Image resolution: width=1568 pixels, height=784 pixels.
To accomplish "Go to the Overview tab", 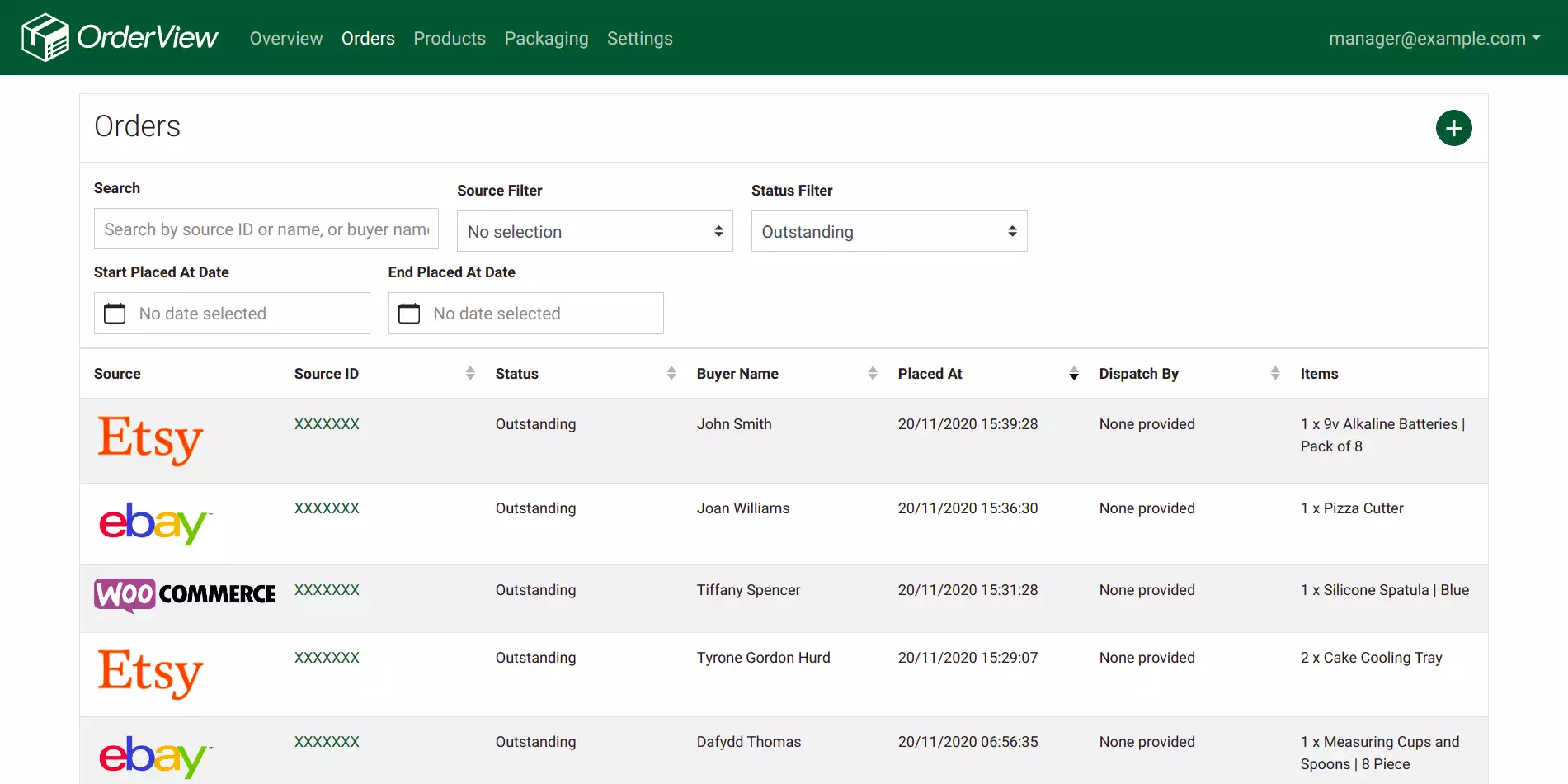I will tap(286, 39).
